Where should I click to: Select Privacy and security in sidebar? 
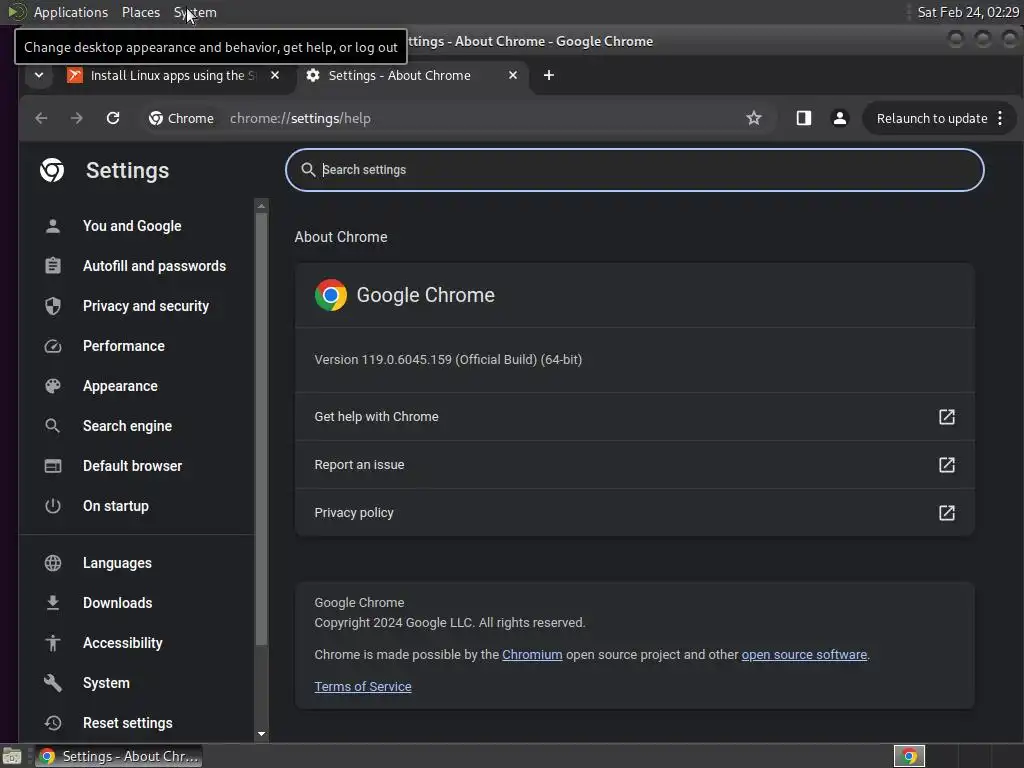(145, 306)
